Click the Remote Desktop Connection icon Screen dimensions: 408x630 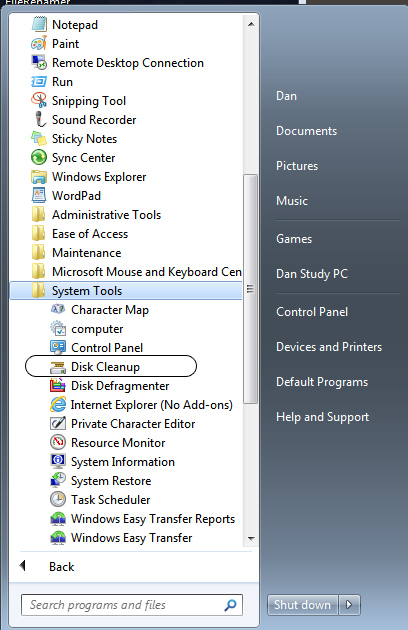pos(39,62)
